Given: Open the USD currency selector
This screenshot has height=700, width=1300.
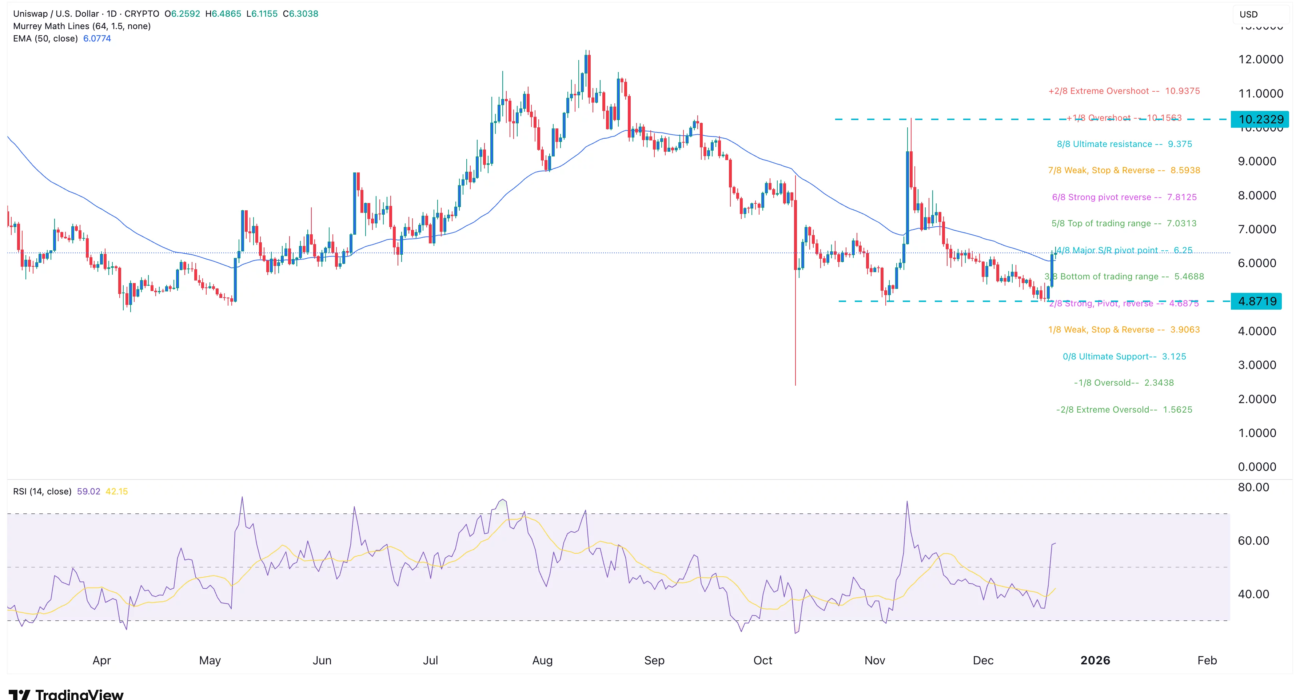Looking at the screenshot, I should point(1248,14).
